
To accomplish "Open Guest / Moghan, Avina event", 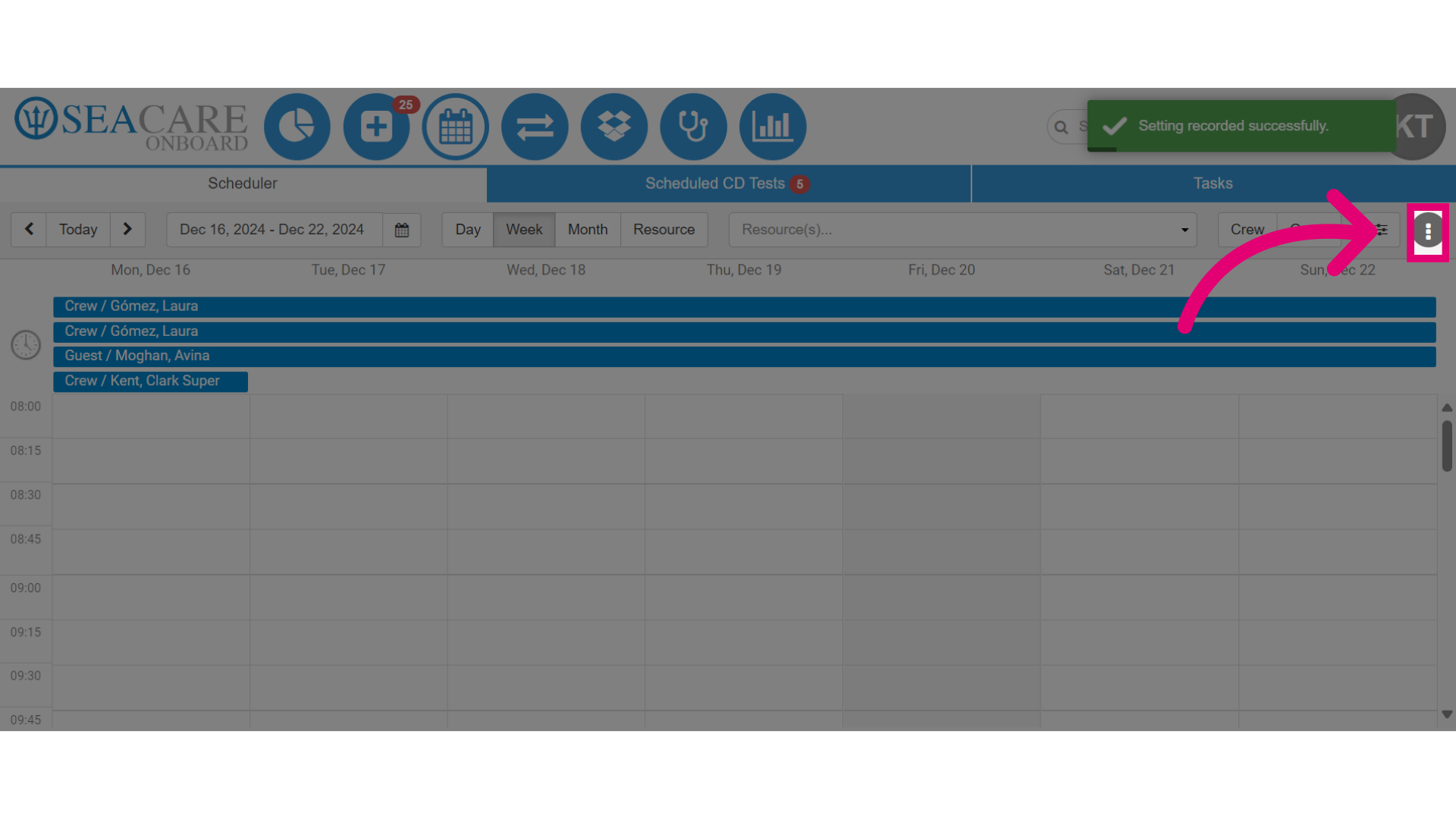I will tap(744, 356).
